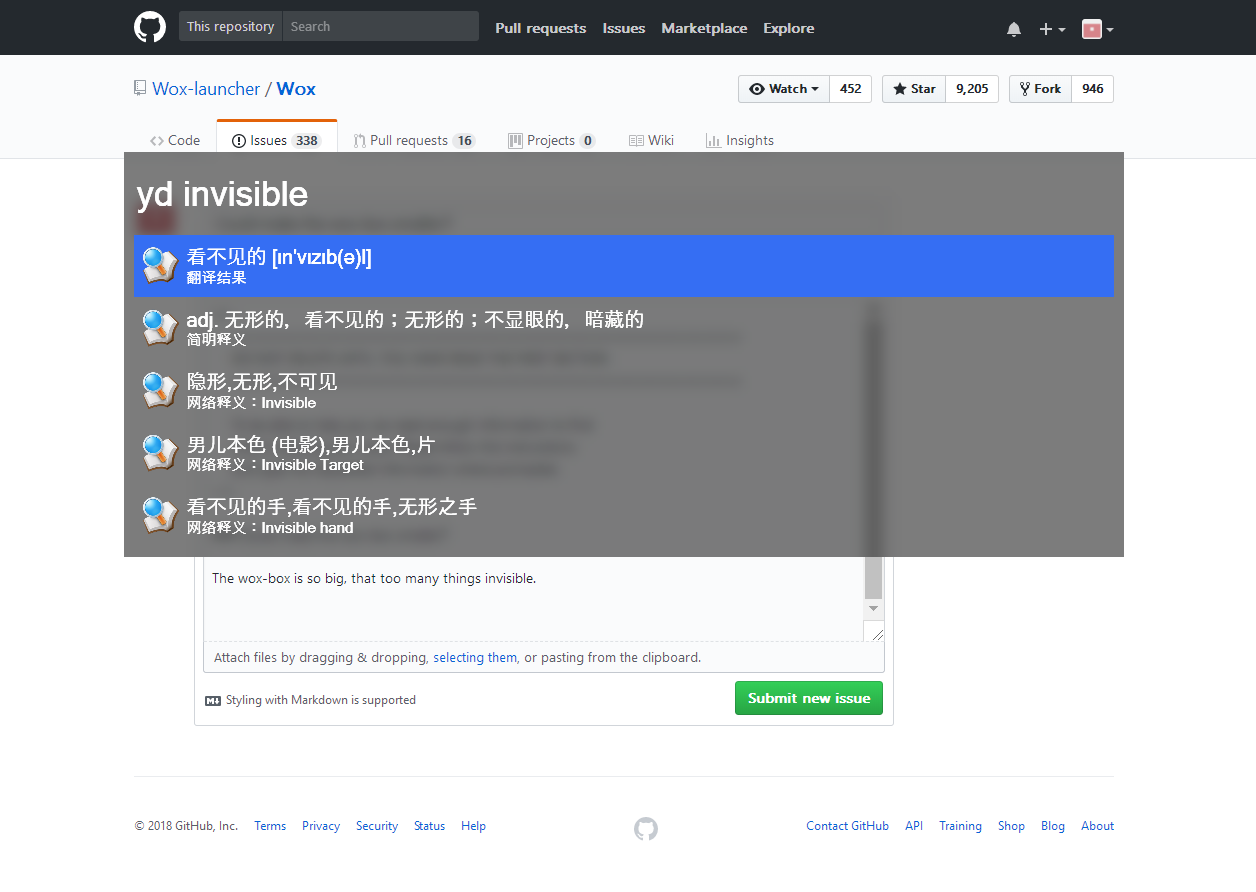This screenshot has width=1256, height=892.
Task: Switch to the repository Pull requests tab
Action: pos(414,140)
